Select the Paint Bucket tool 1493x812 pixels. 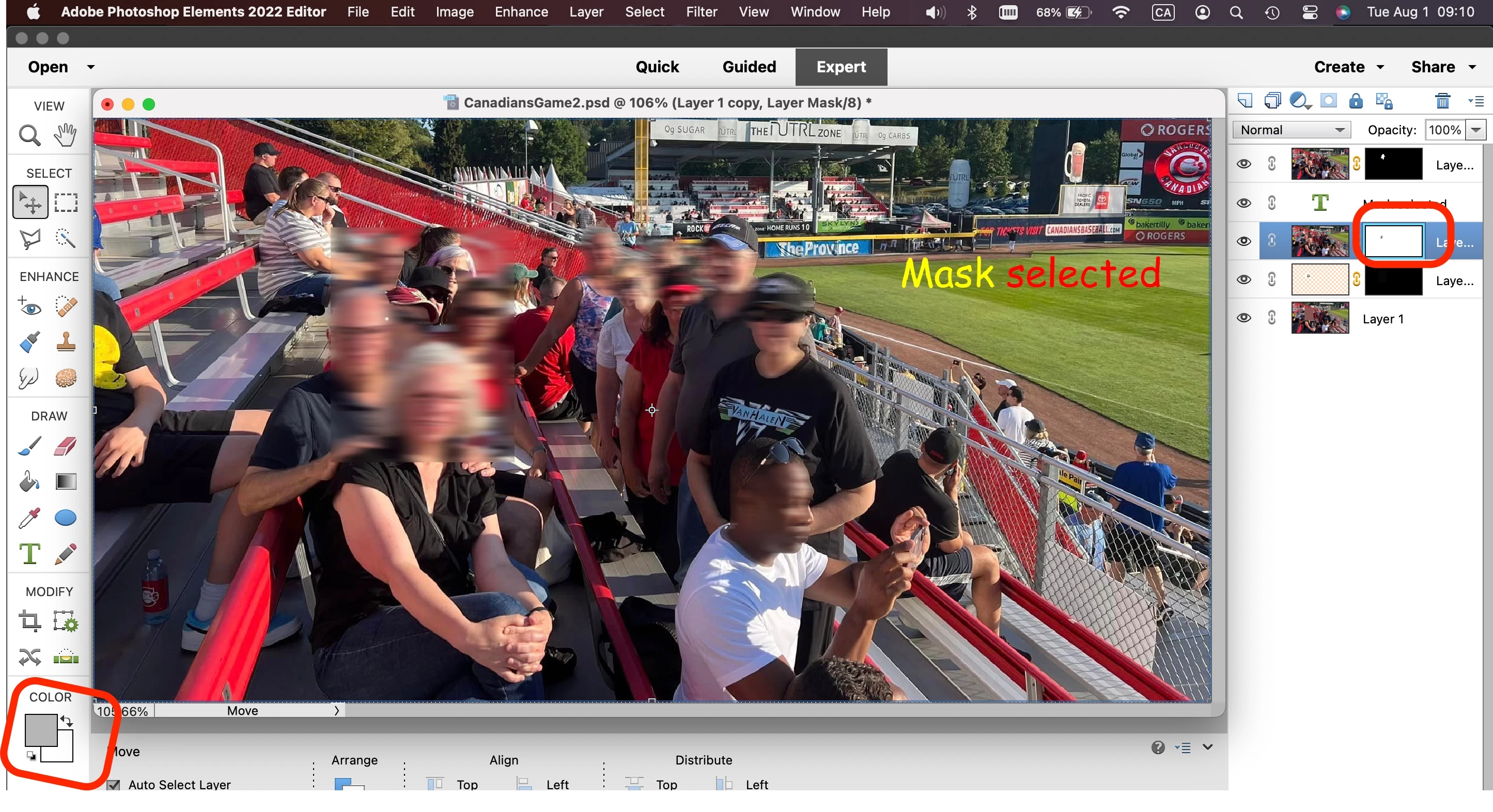[29, 481]
